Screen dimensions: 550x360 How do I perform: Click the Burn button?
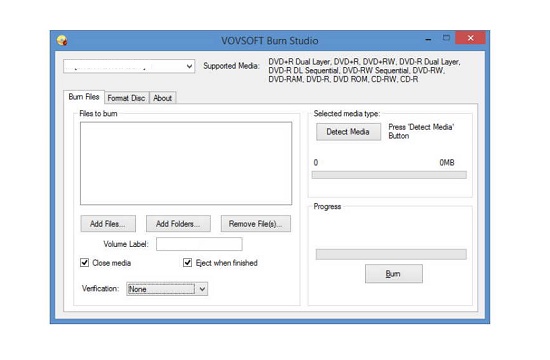click(394, 274)
